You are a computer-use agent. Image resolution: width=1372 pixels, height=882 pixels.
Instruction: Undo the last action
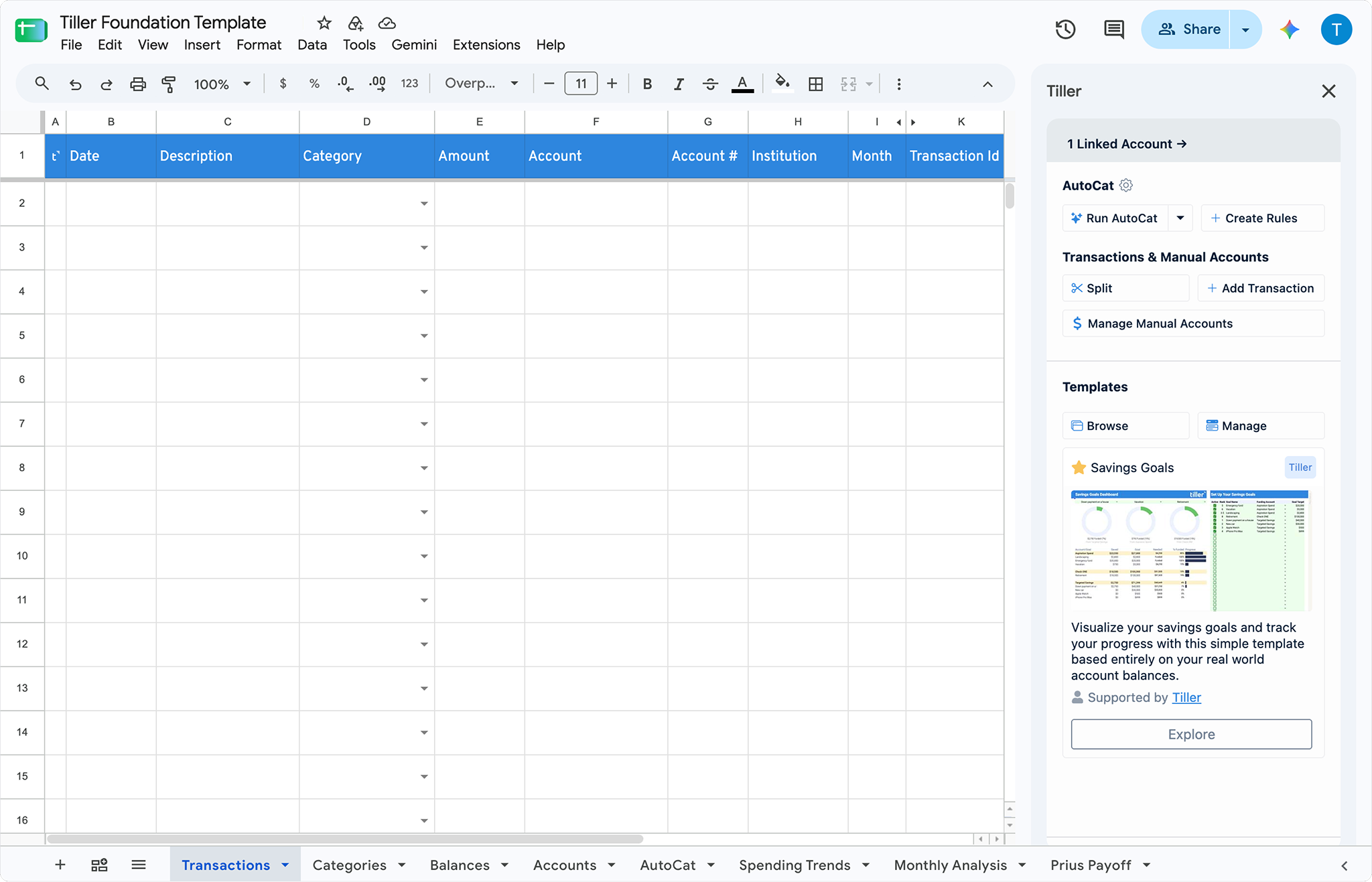[x=75, y=84]
